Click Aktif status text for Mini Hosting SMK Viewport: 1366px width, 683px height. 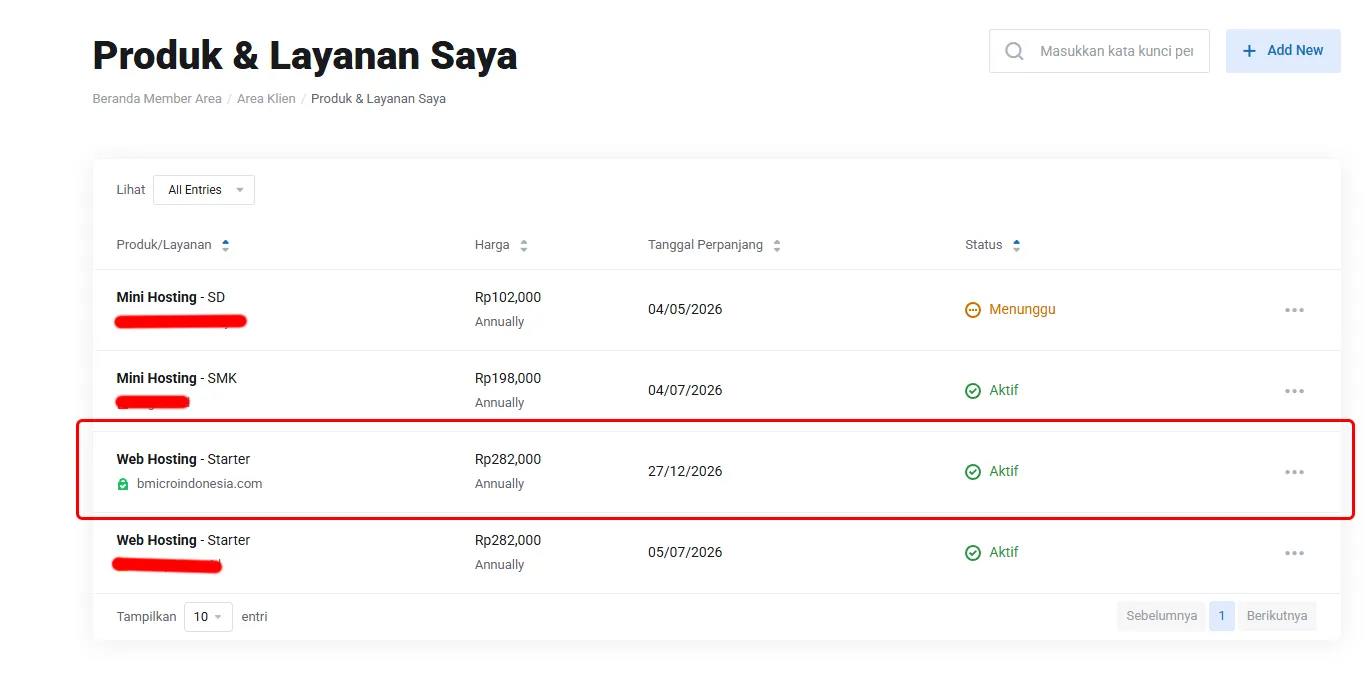tap(1004, 391)
